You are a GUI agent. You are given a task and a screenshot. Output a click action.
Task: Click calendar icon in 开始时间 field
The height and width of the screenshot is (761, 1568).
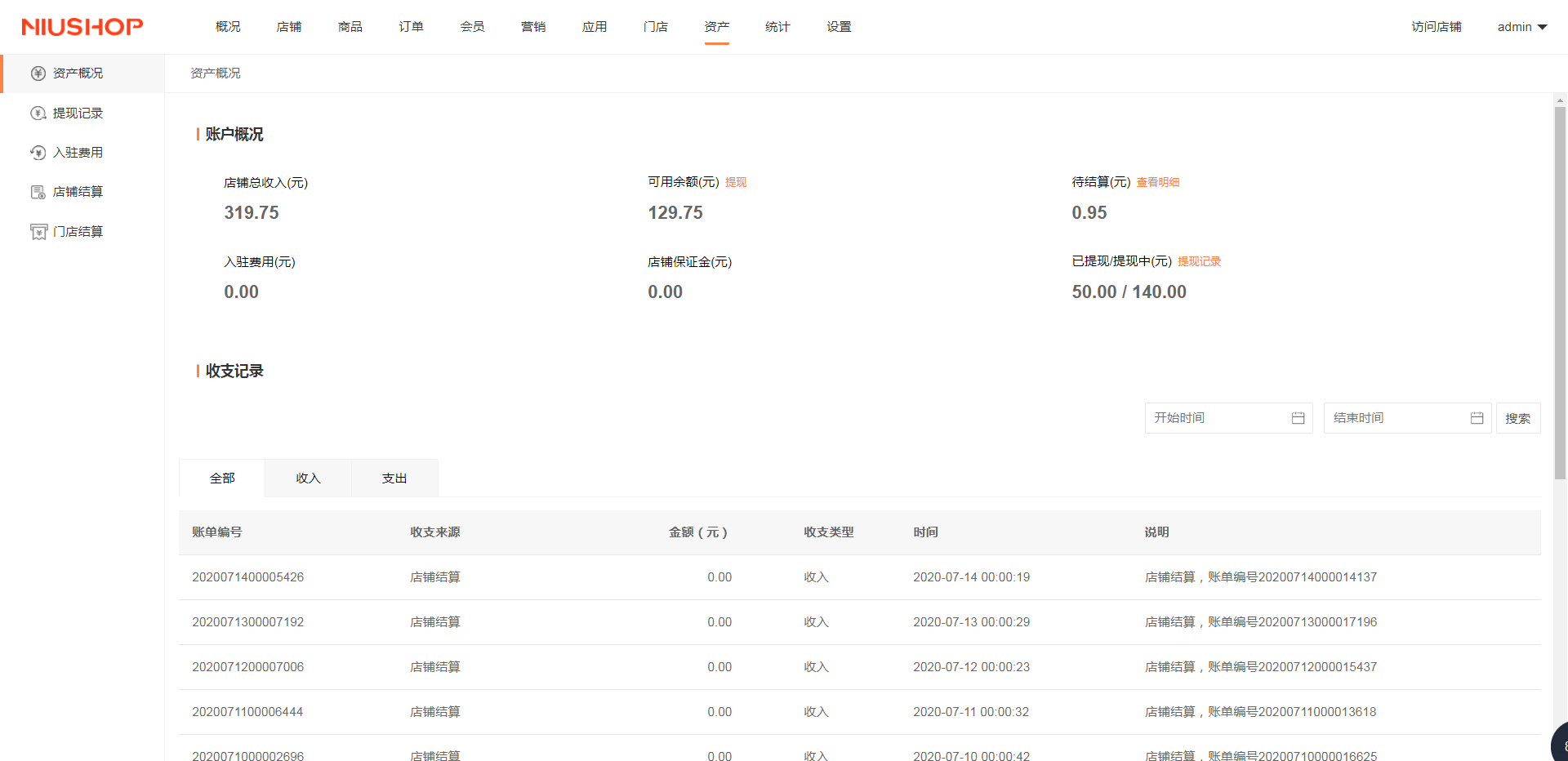click(1298, 418)
